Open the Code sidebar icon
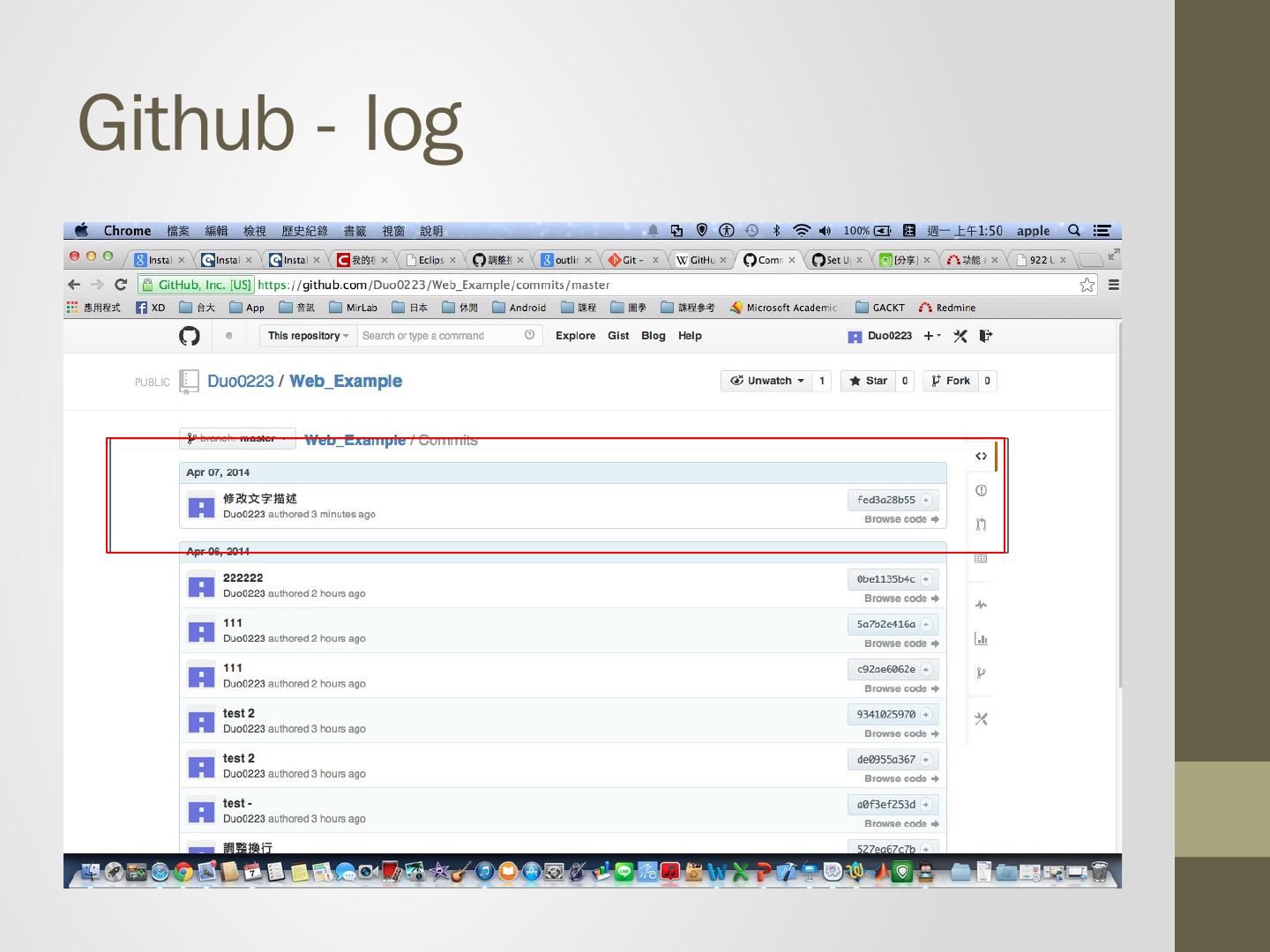 (981, 456)
